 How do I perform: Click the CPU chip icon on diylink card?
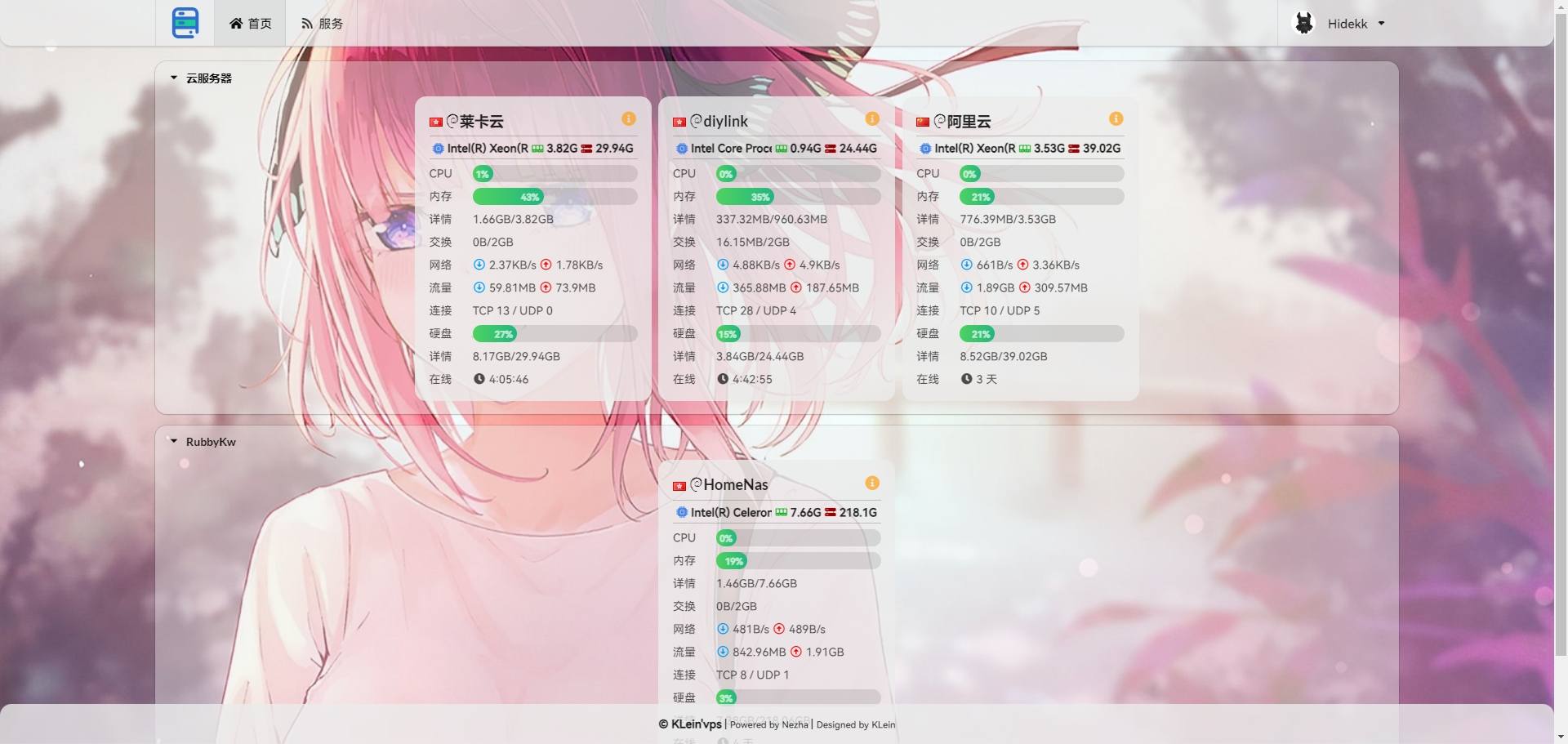[x=682, y=149]
